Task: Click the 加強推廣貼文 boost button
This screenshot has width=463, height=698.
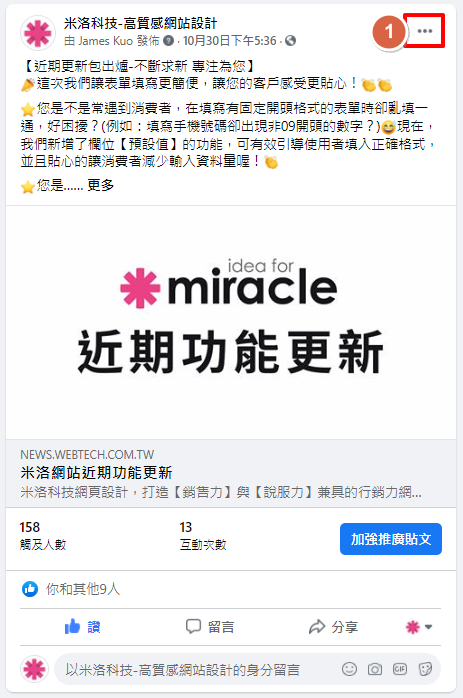Action: pos(391,539)
